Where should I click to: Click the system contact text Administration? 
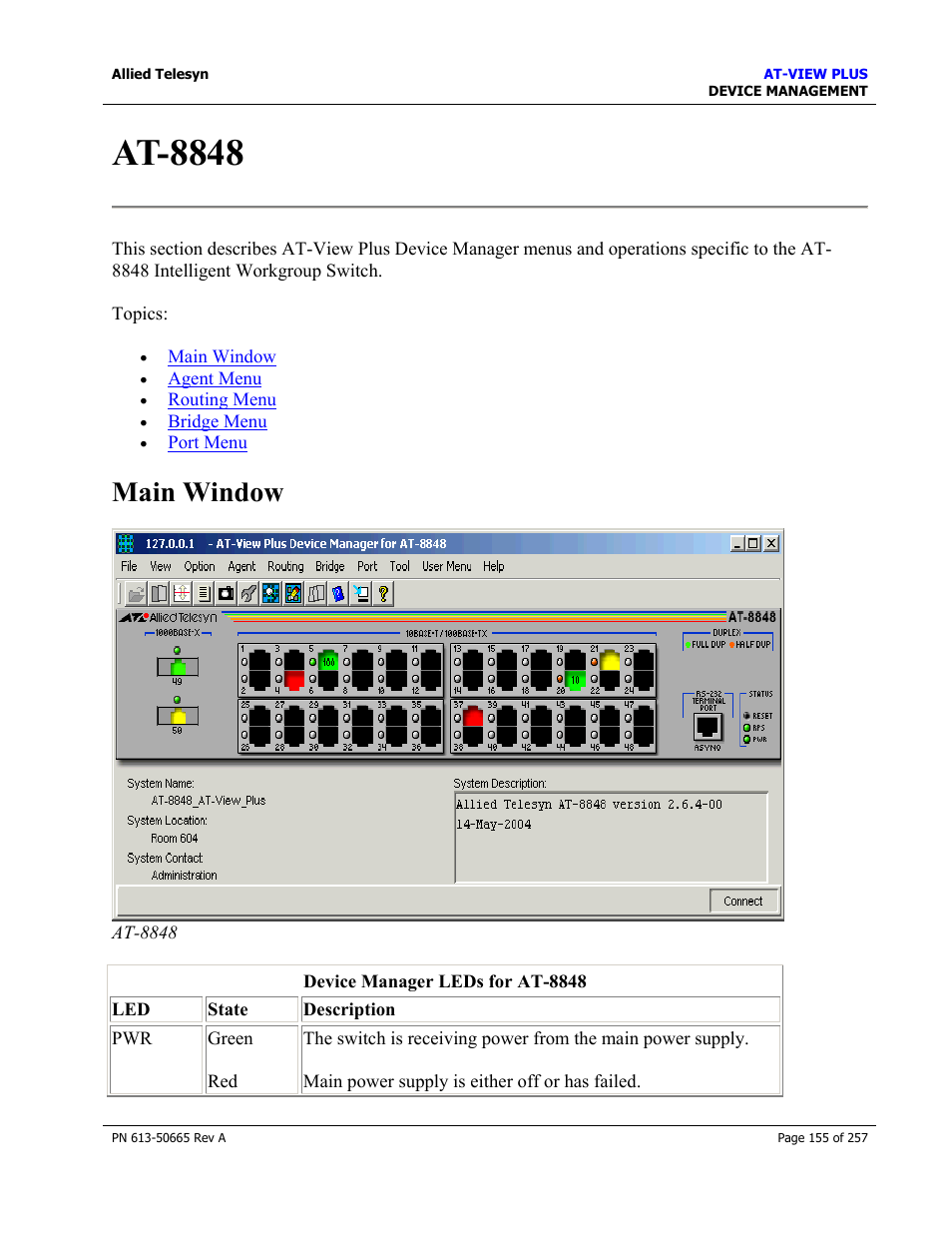click(x=185, y=876)
